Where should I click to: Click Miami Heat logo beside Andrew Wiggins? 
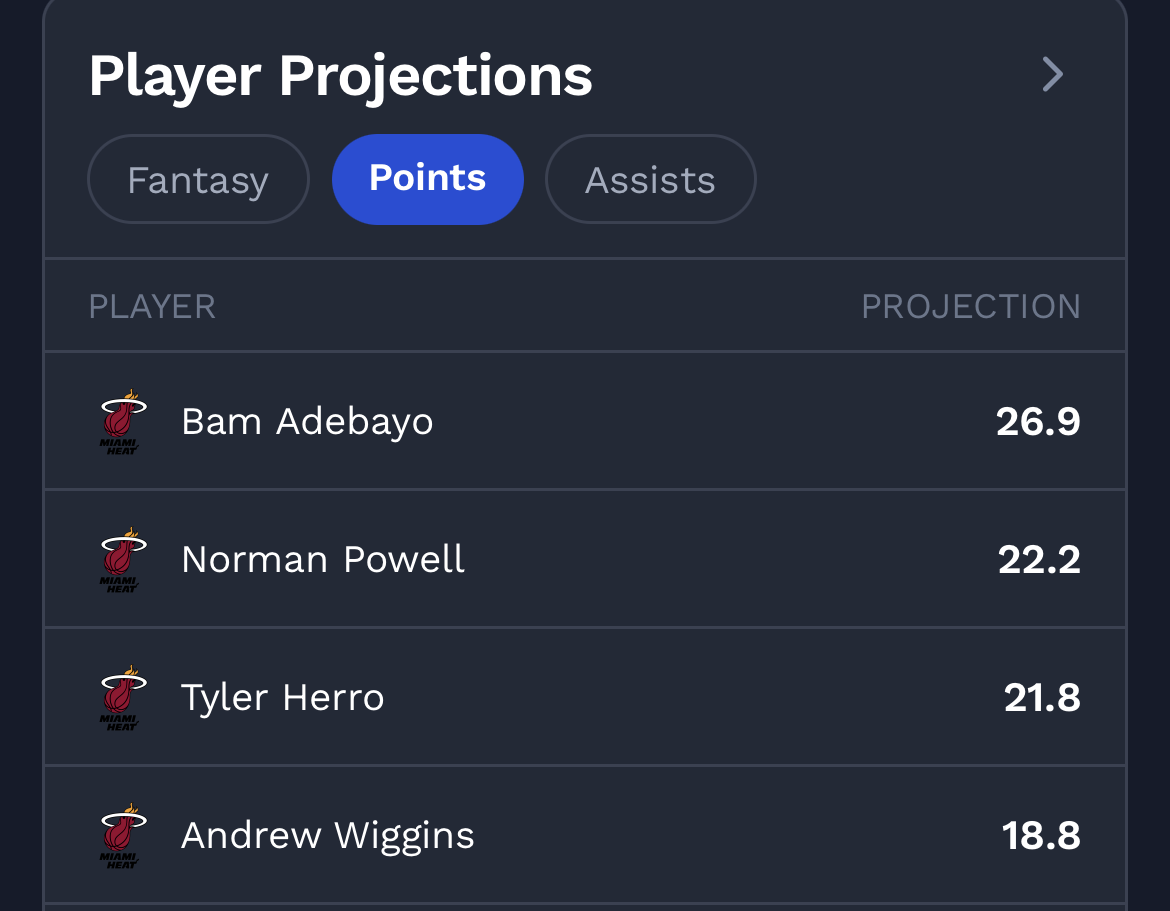(x=122, y=836)
